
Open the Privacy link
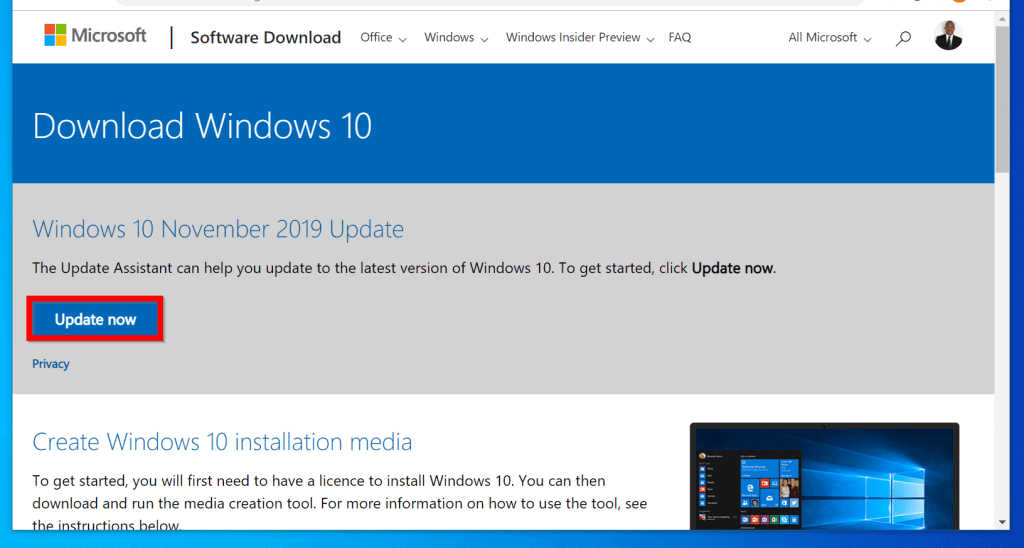click(x=51, y=364)
